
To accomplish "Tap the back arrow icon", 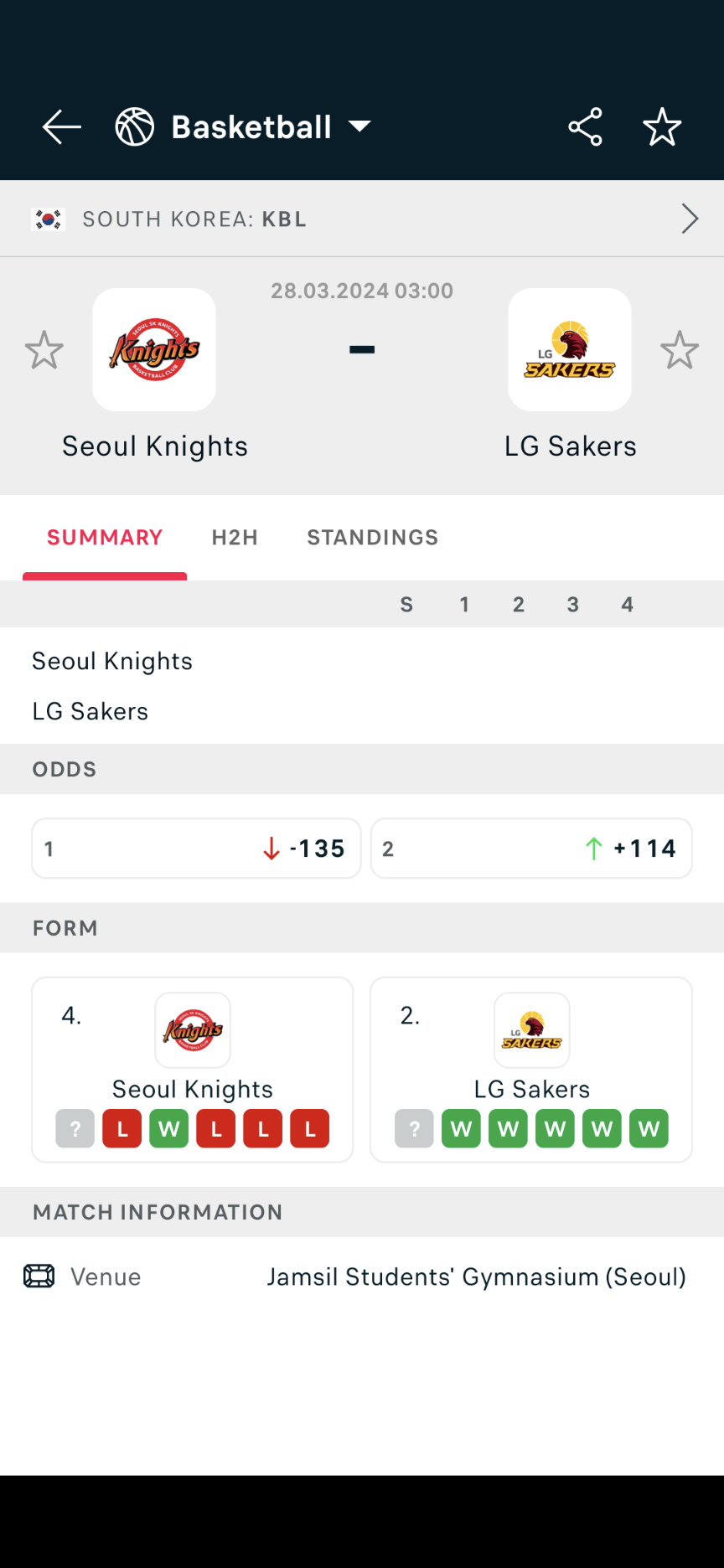I will pos(61,127).
